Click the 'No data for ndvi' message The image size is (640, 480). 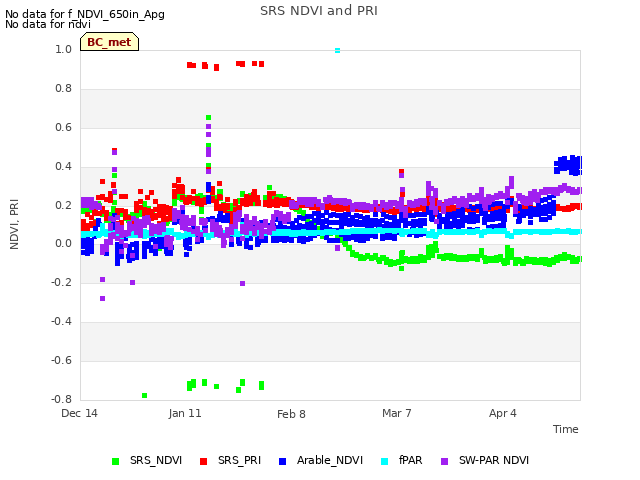click(48, 24)
